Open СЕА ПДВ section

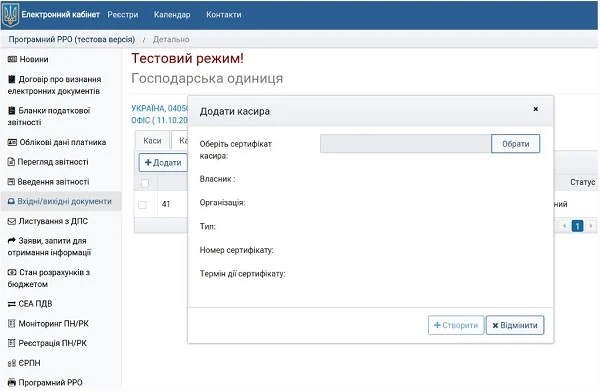35,304
